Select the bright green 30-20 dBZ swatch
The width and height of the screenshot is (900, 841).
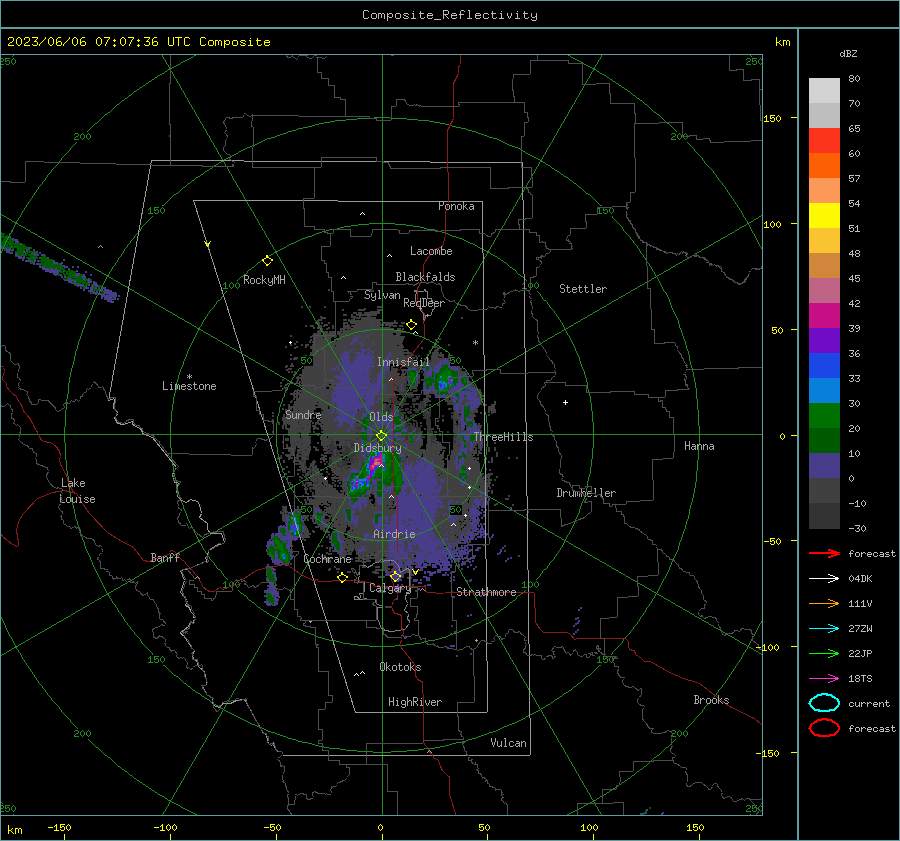pos(824,416)
